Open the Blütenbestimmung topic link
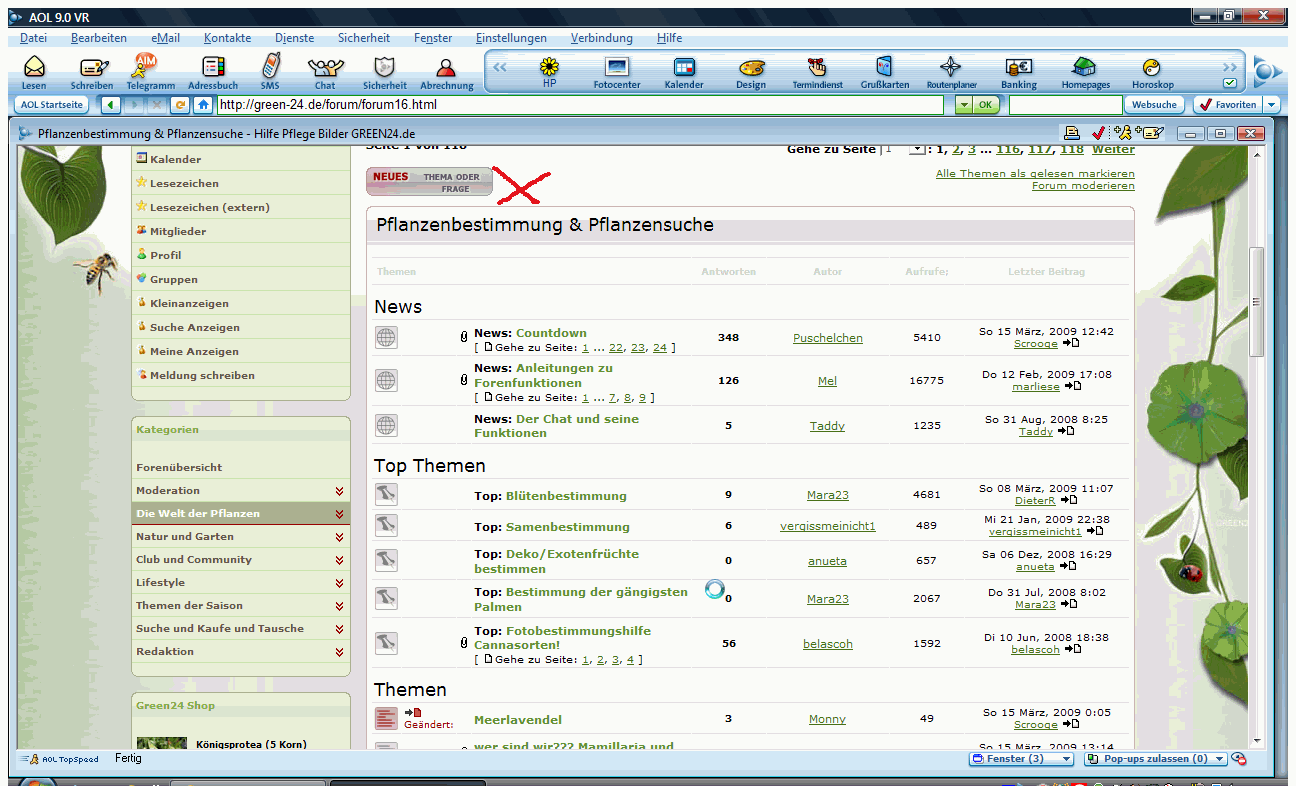 (566, 496)
